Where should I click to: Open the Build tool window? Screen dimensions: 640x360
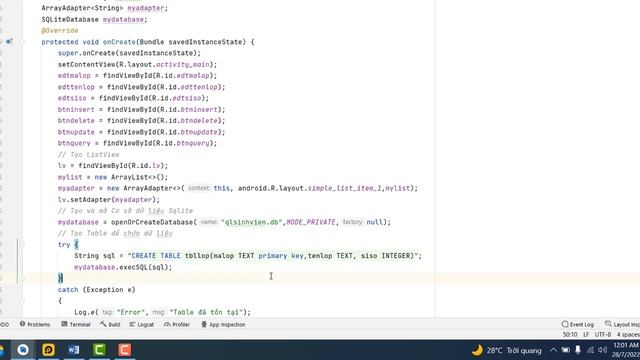coord(110,324)
